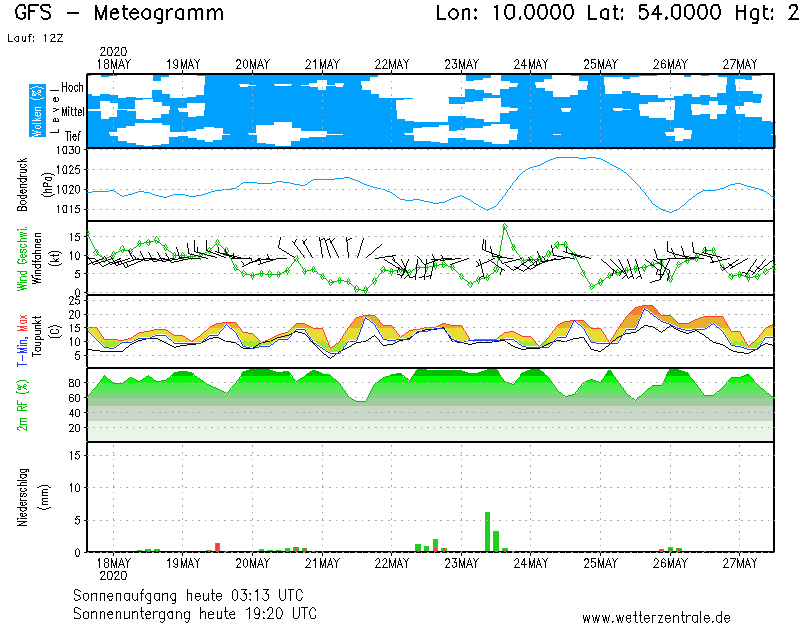Click the Niederschlag axis label
800x625 pixels.
point(22,497)
